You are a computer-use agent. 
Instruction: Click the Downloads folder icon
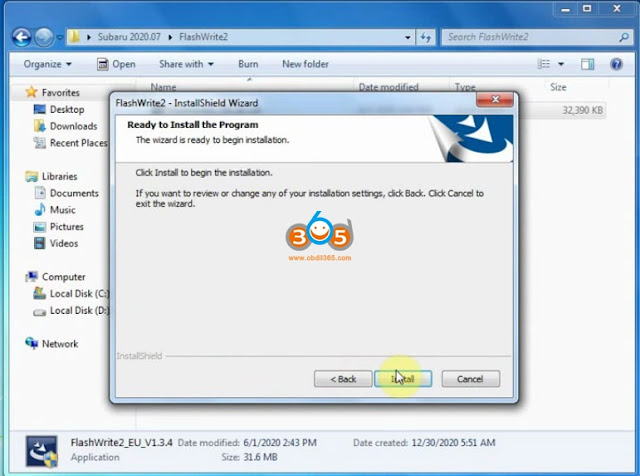[40, 126]
